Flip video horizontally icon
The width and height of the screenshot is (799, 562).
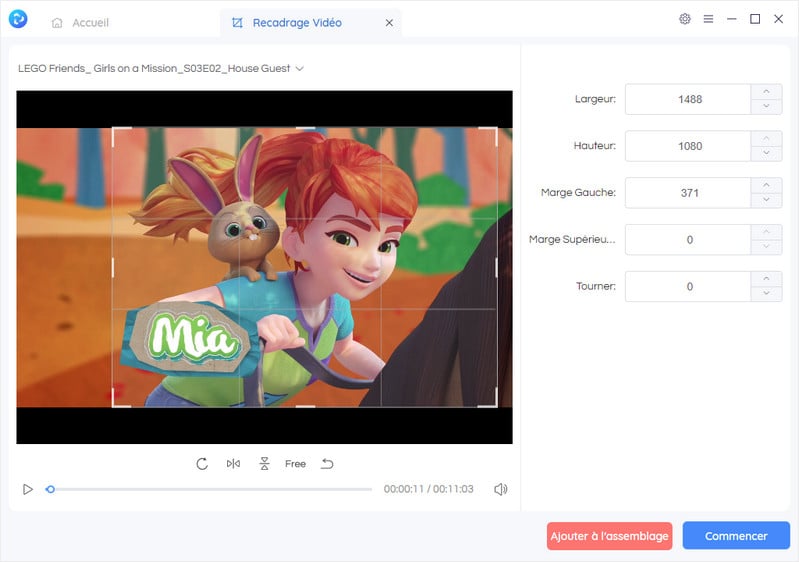(x=233, y=464)
